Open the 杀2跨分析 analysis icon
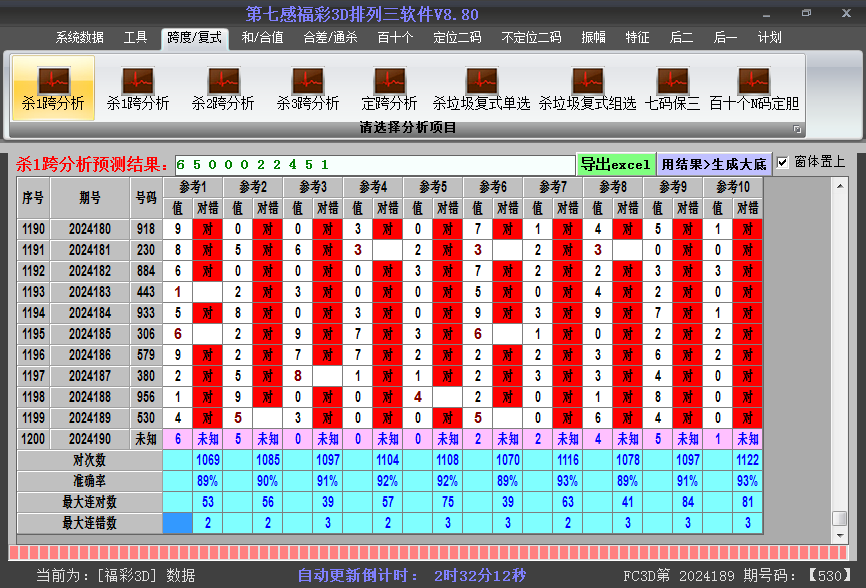866x588 pixels. 223,88
